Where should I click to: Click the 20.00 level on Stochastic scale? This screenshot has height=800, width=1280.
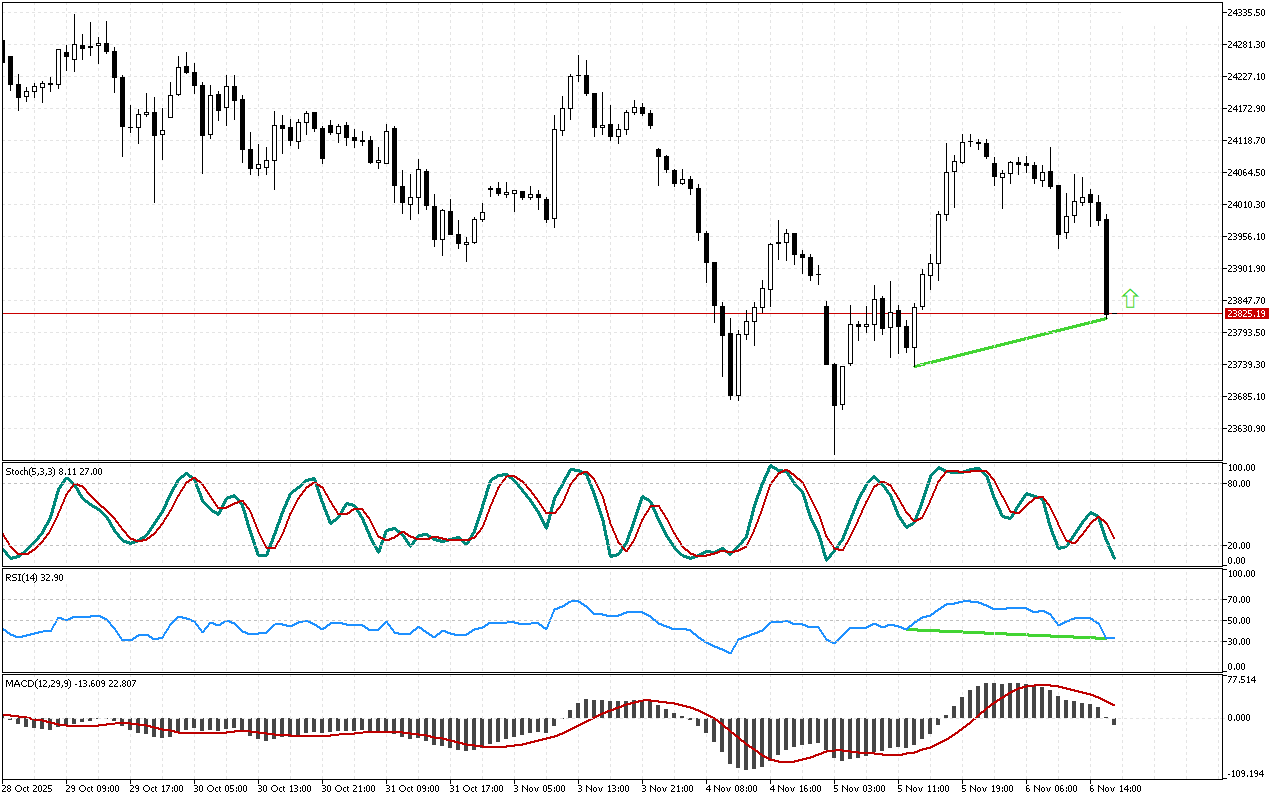point(1241,545)
